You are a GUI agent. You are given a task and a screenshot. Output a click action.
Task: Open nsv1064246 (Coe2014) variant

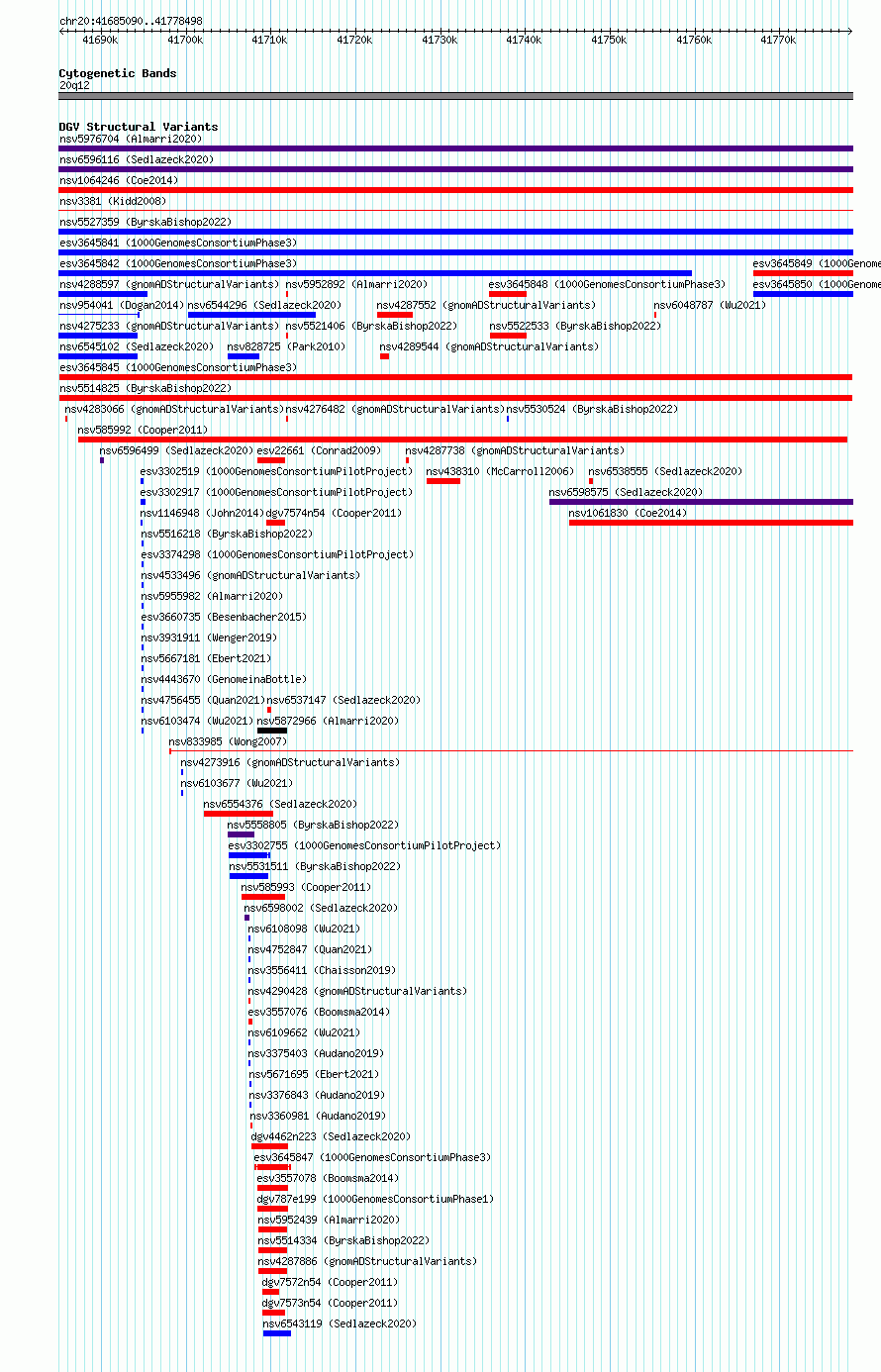coord(119,180)
